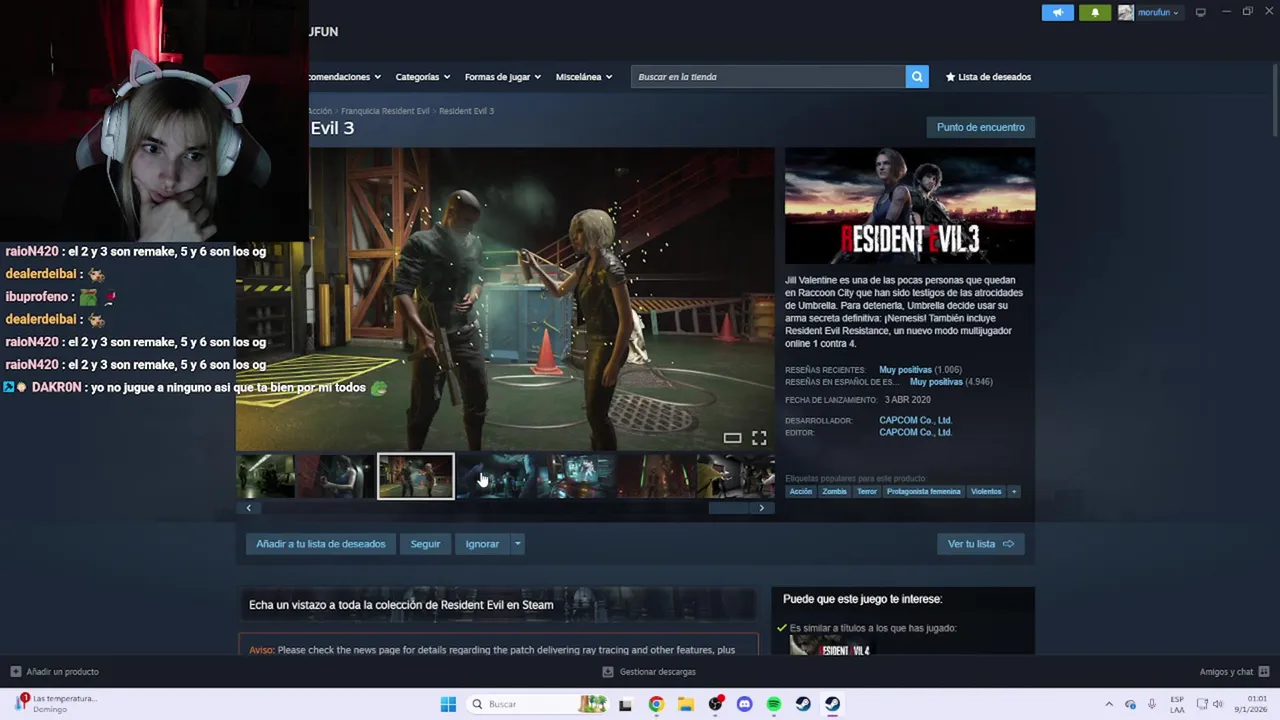The height and width of the screenshot is (720, 1280).
Task: Click fullscreen icon on the screenshot viewer
Action: point(759,438)
